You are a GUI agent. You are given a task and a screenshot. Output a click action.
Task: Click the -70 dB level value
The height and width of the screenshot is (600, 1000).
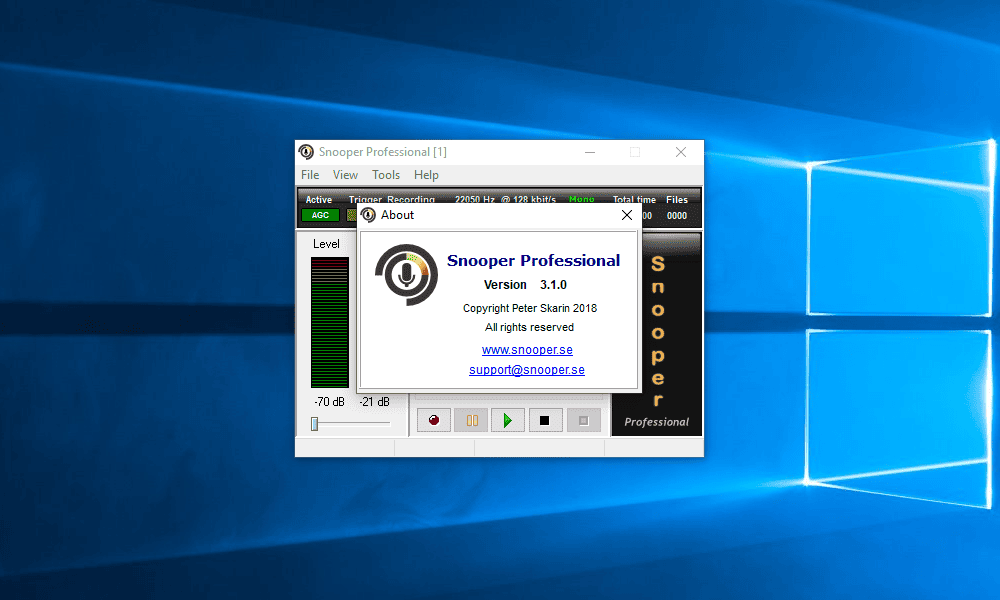(329, 402)
